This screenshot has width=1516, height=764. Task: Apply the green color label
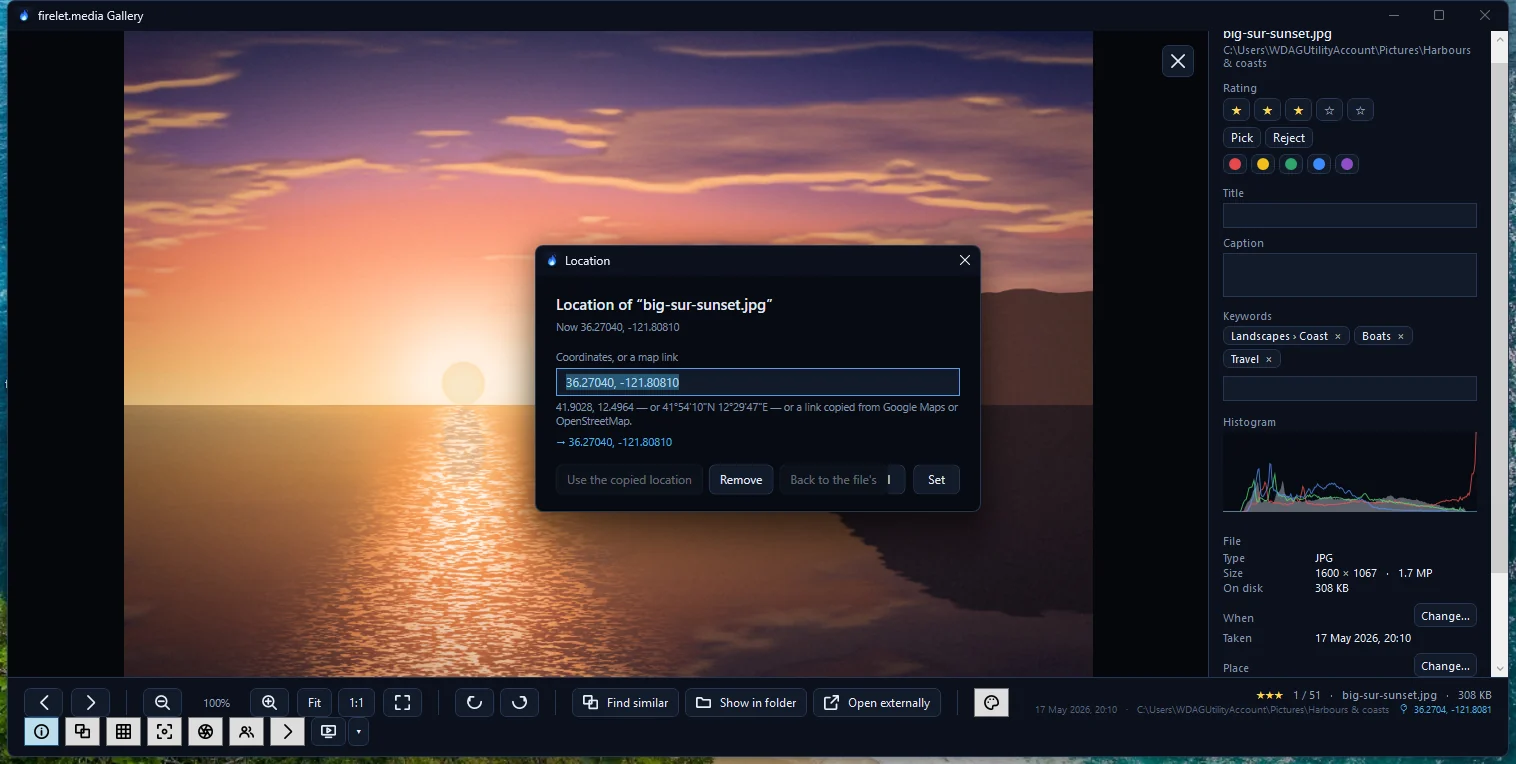[1291, 164]
